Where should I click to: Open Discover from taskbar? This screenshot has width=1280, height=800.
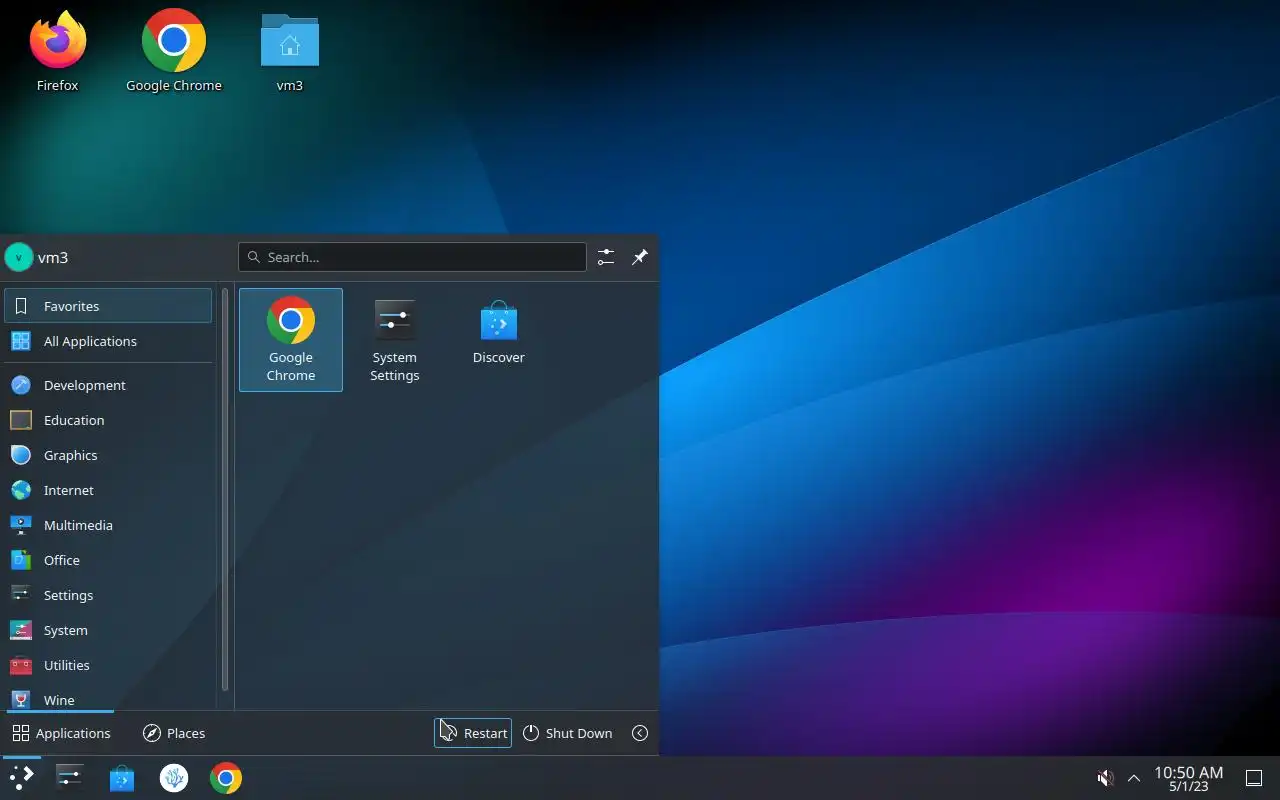(122, 778)
